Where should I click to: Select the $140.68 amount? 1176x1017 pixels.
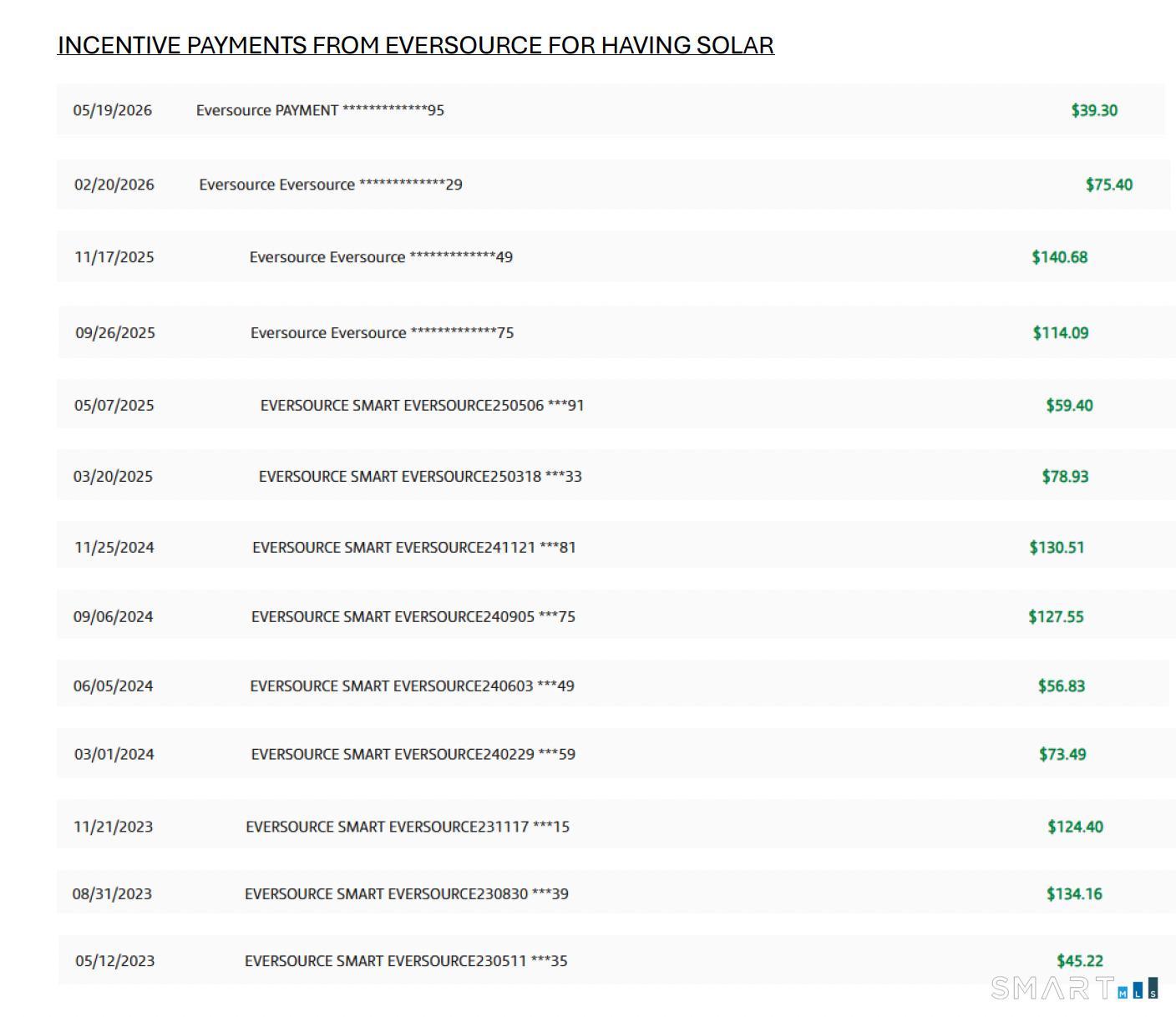1060,257
